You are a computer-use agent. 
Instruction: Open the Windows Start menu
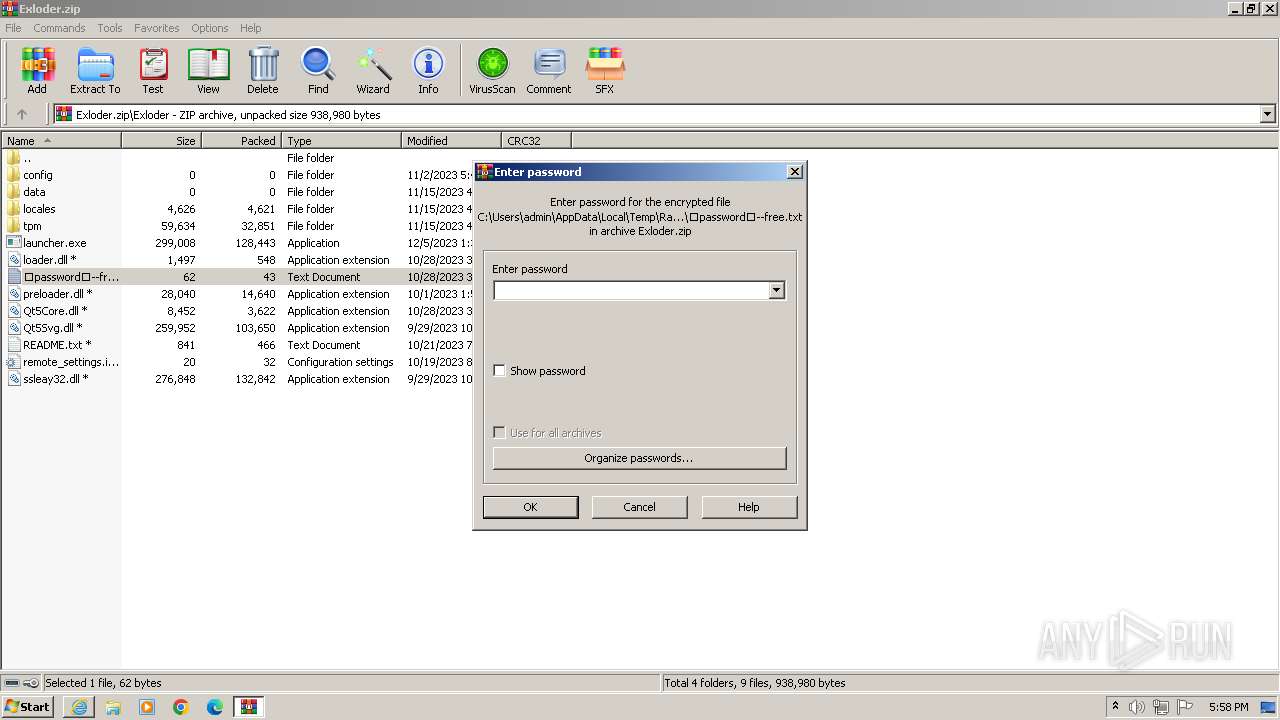tap(28, 707)
